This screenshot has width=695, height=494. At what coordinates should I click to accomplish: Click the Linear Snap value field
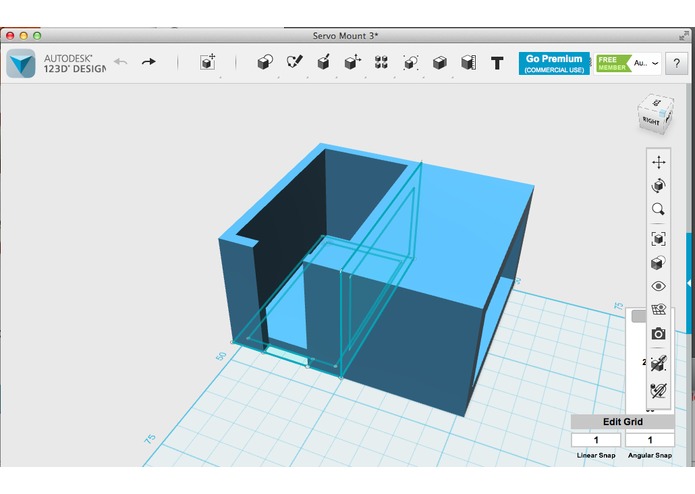[x=595, y=440]
